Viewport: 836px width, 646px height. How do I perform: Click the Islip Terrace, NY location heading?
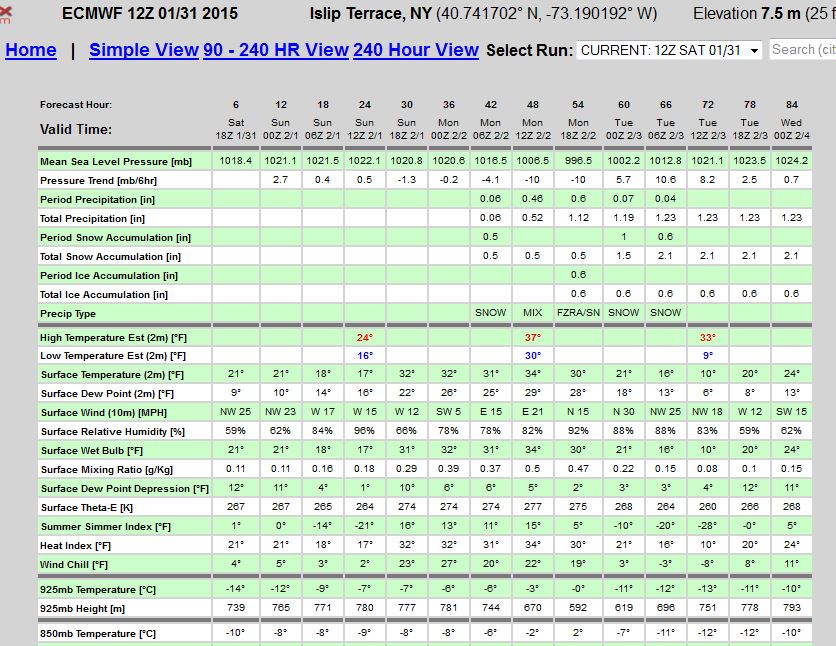pos(371,13)
